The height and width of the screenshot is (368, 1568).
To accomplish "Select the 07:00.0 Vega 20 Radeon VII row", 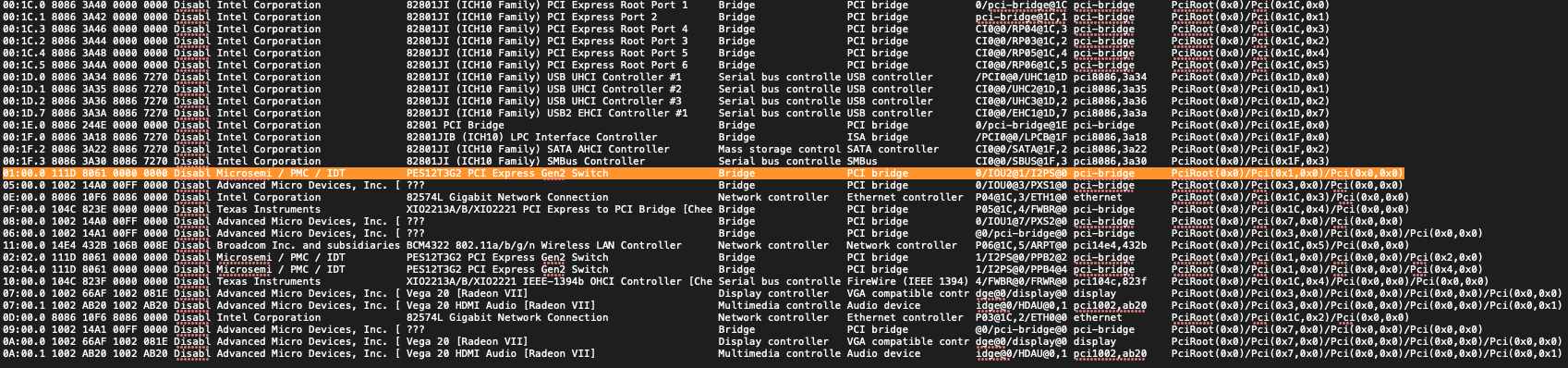I will 782,293.
